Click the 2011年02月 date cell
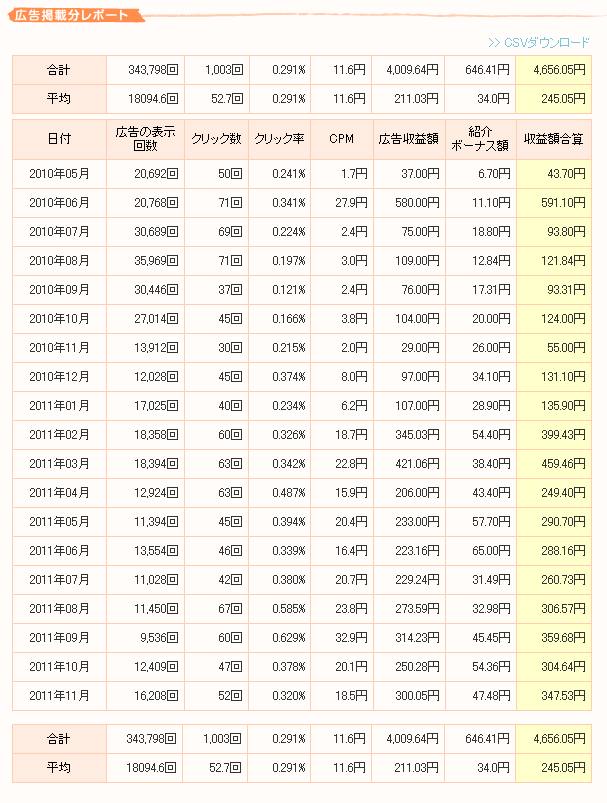Screen dimensions: 607x803 pyautogui.click(x=59, y=435)
